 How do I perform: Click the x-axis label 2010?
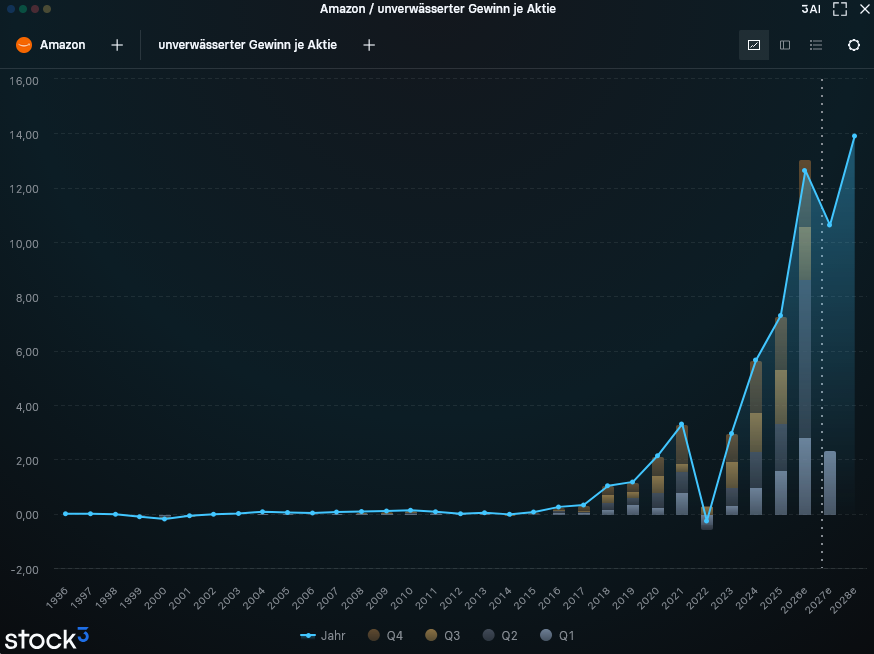[401, 598]
